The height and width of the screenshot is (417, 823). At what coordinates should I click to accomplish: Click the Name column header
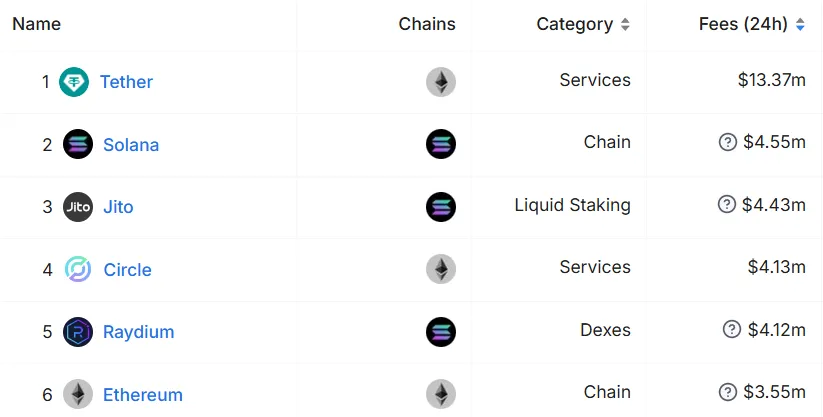37,24
